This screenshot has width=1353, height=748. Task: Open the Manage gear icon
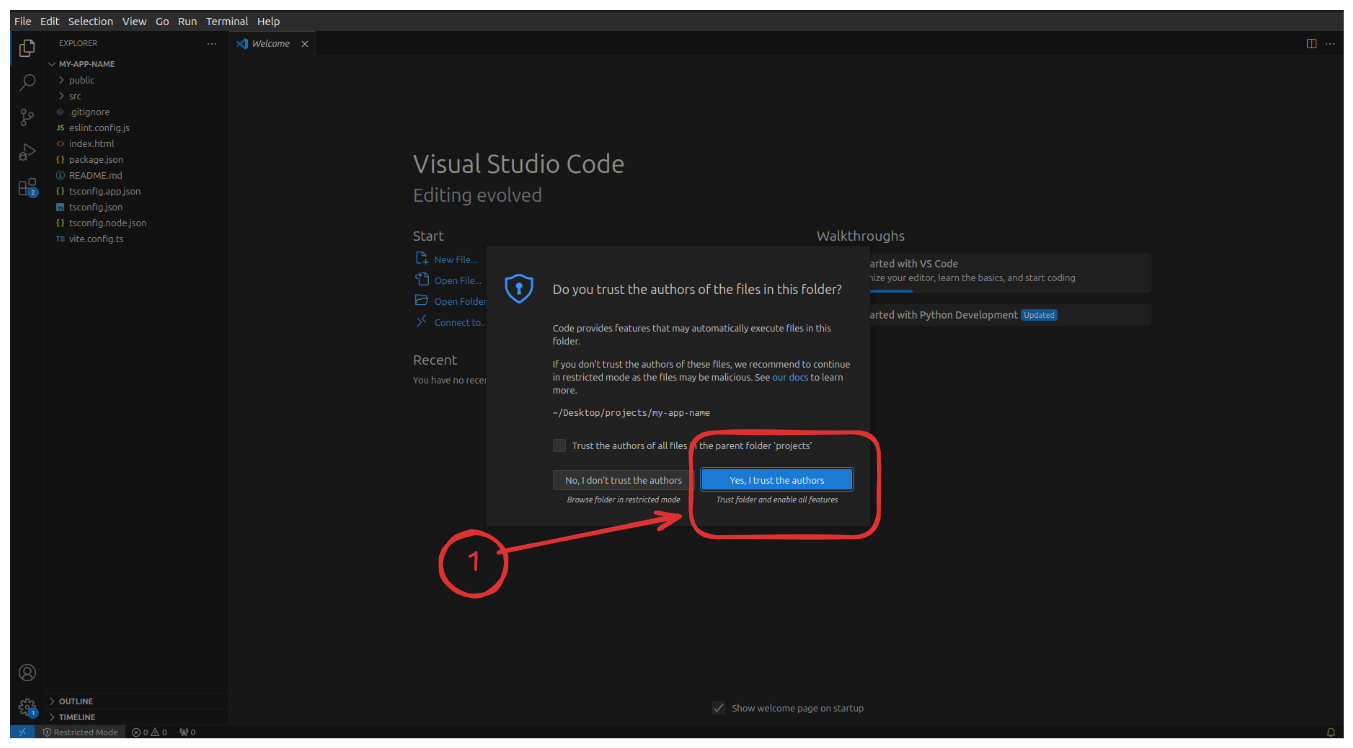(26, 707)
